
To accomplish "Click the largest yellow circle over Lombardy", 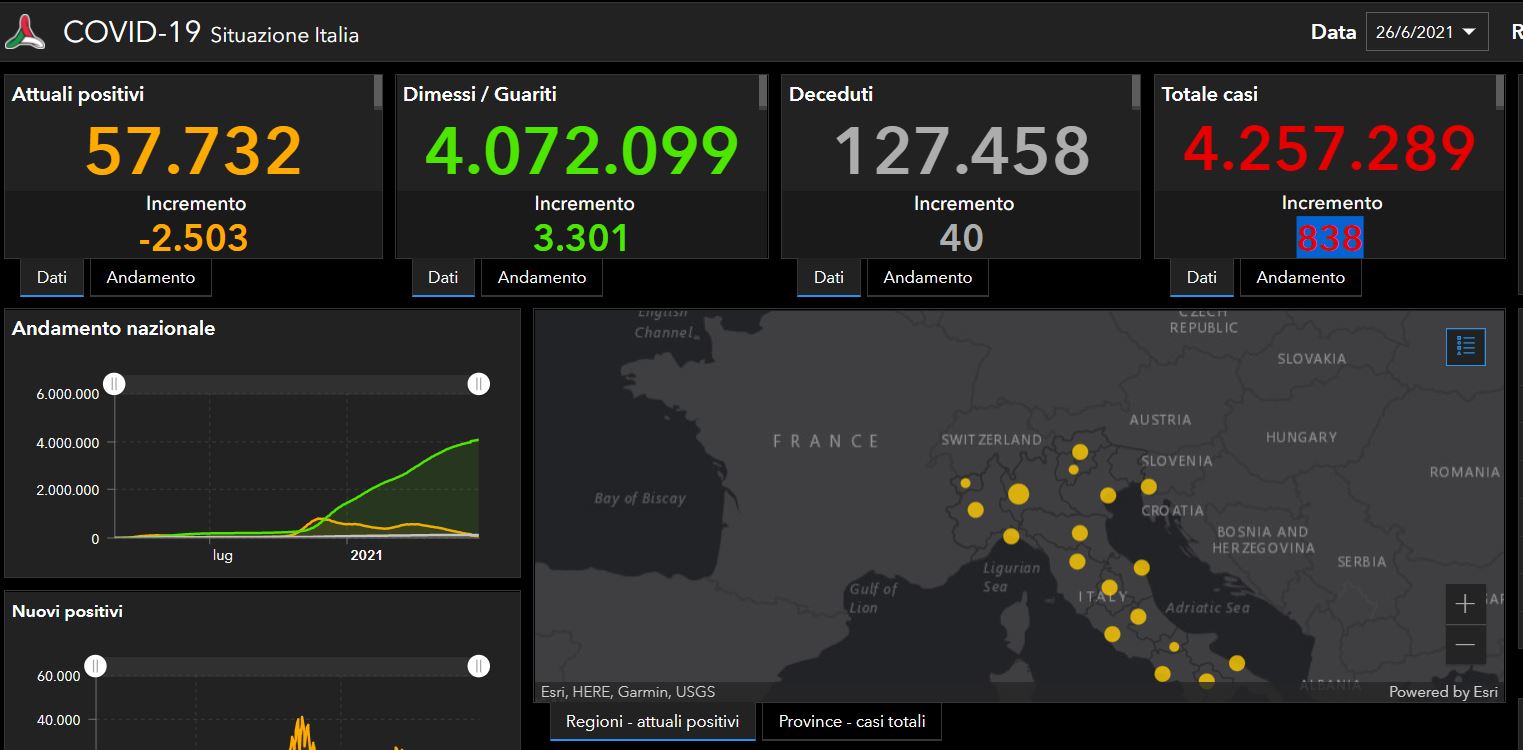I will pyautogui.click(x=1018, y=494).
